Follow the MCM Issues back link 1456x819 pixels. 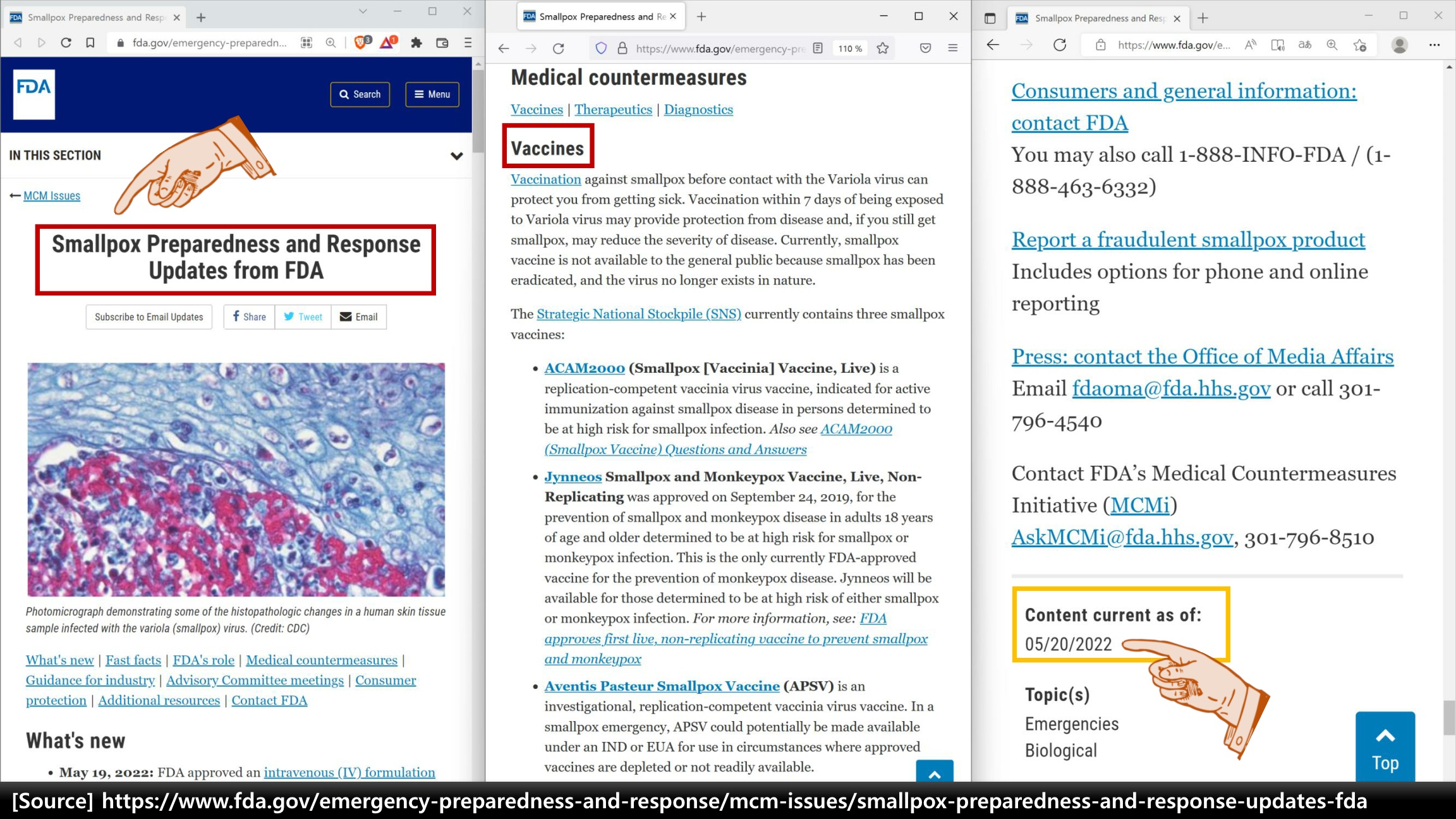(52, 196)
